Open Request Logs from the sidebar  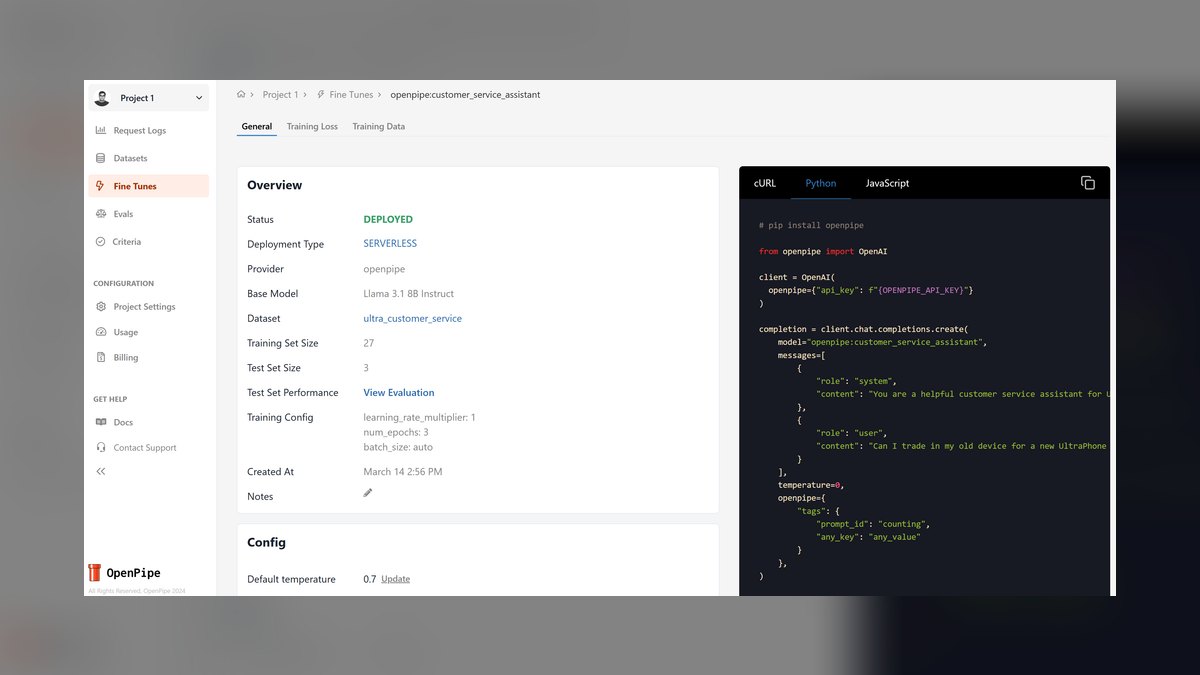coord(148,130)
